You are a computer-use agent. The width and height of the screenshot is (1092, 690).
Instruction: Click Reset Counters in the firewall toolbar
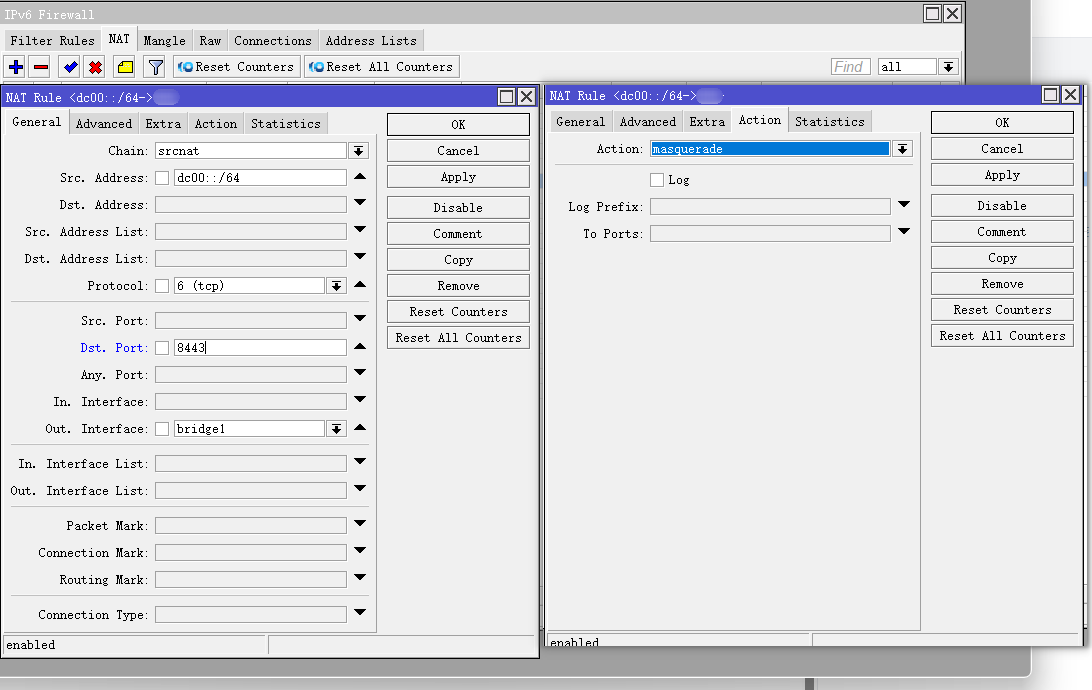(236, 67)
